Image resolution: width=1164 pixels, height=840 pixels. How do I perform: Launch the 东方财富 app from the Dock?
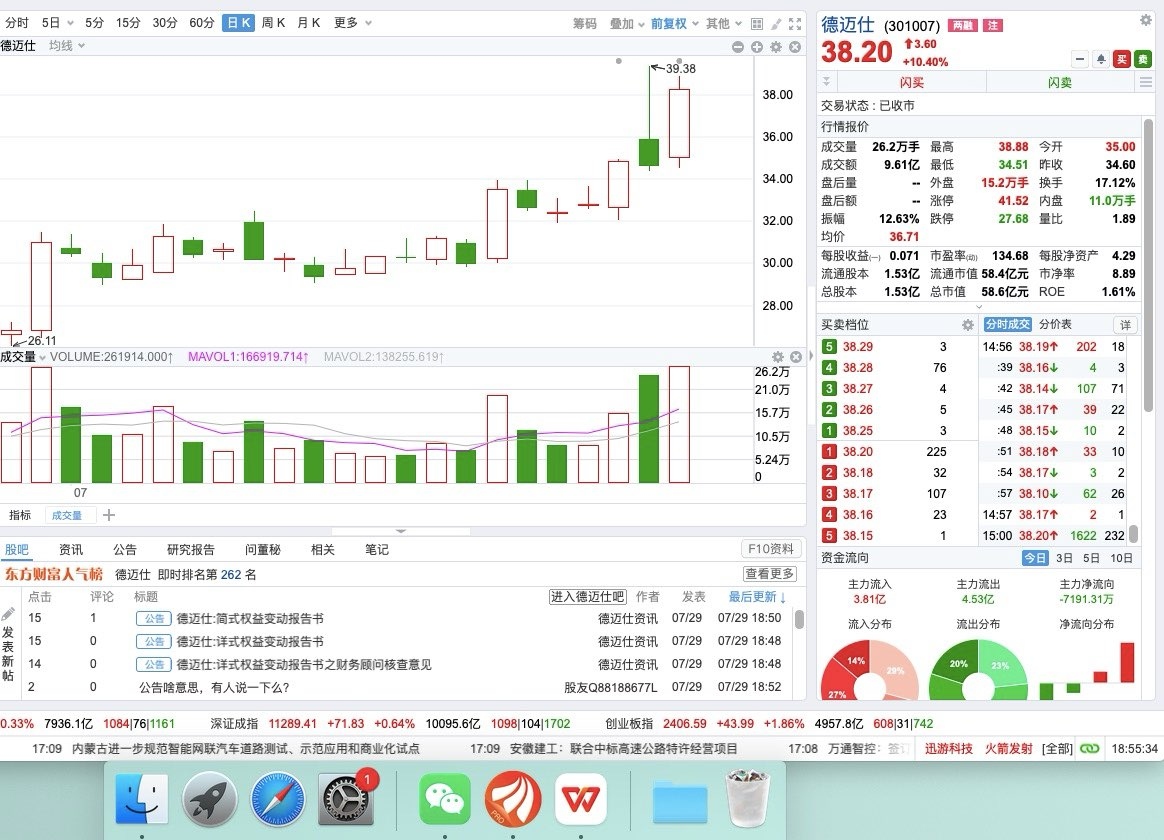coord(512,800)
